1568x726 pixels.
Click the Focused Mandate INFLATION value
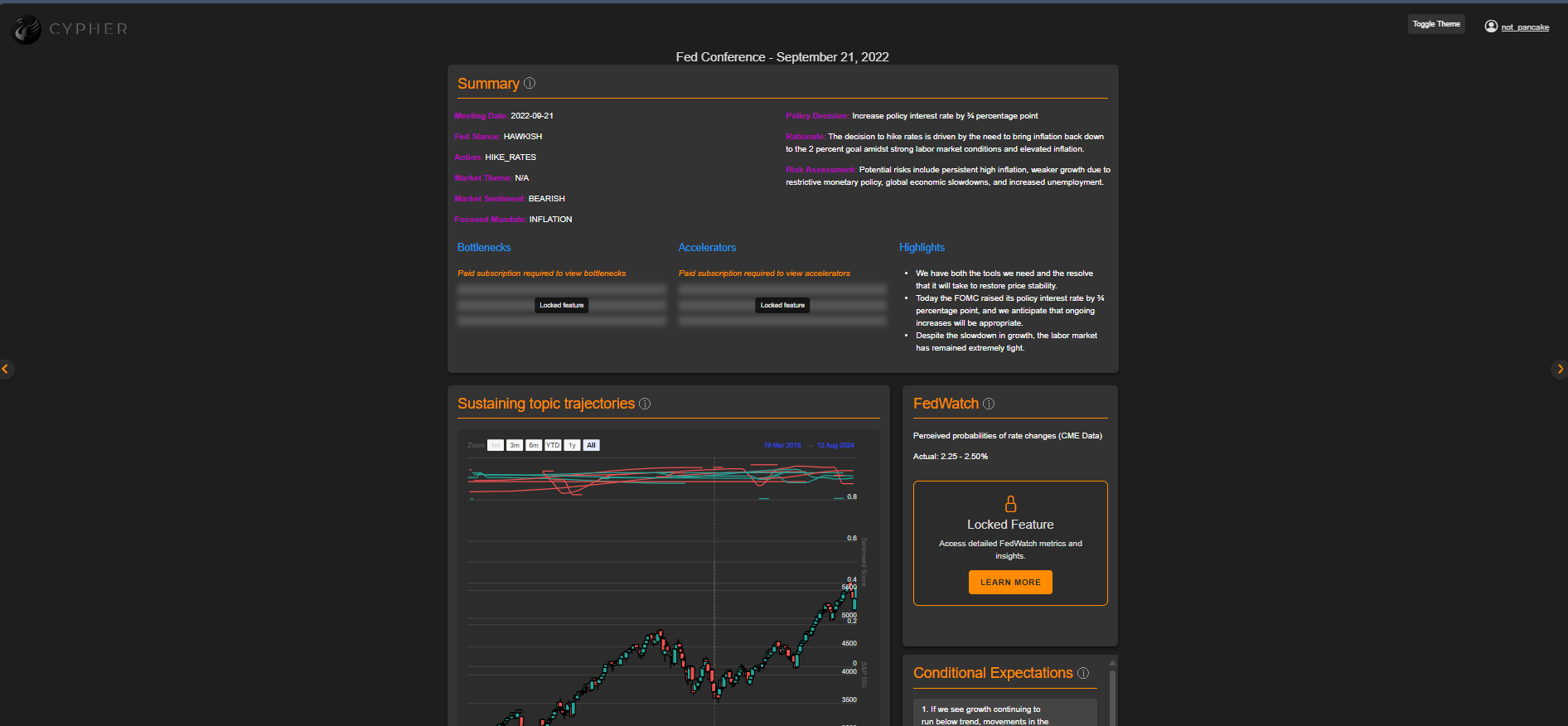coord(551,220)
